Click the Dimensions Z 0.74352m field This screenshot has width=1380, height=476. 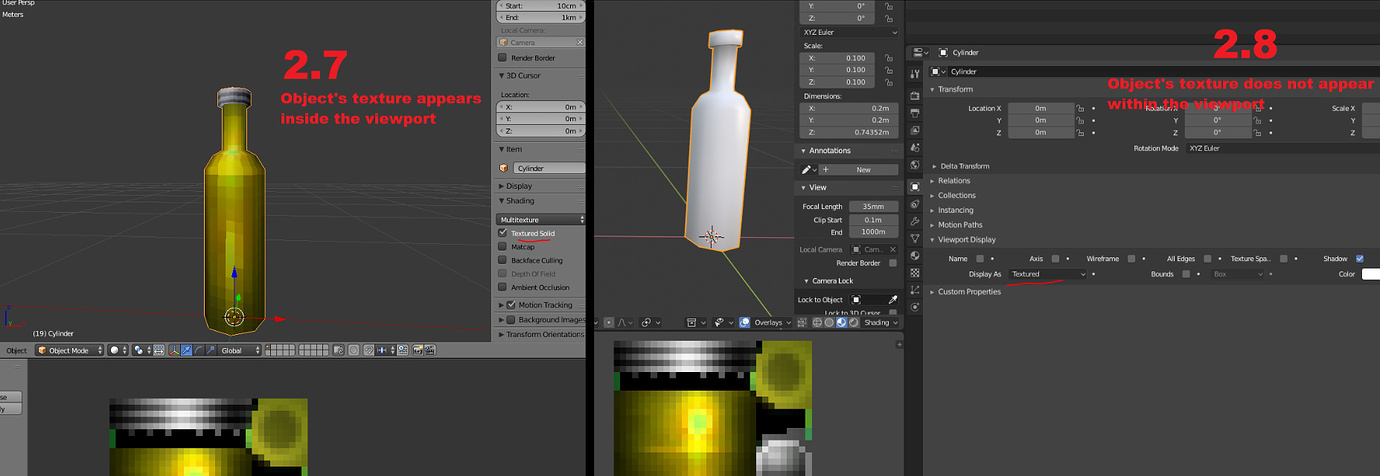849,132
